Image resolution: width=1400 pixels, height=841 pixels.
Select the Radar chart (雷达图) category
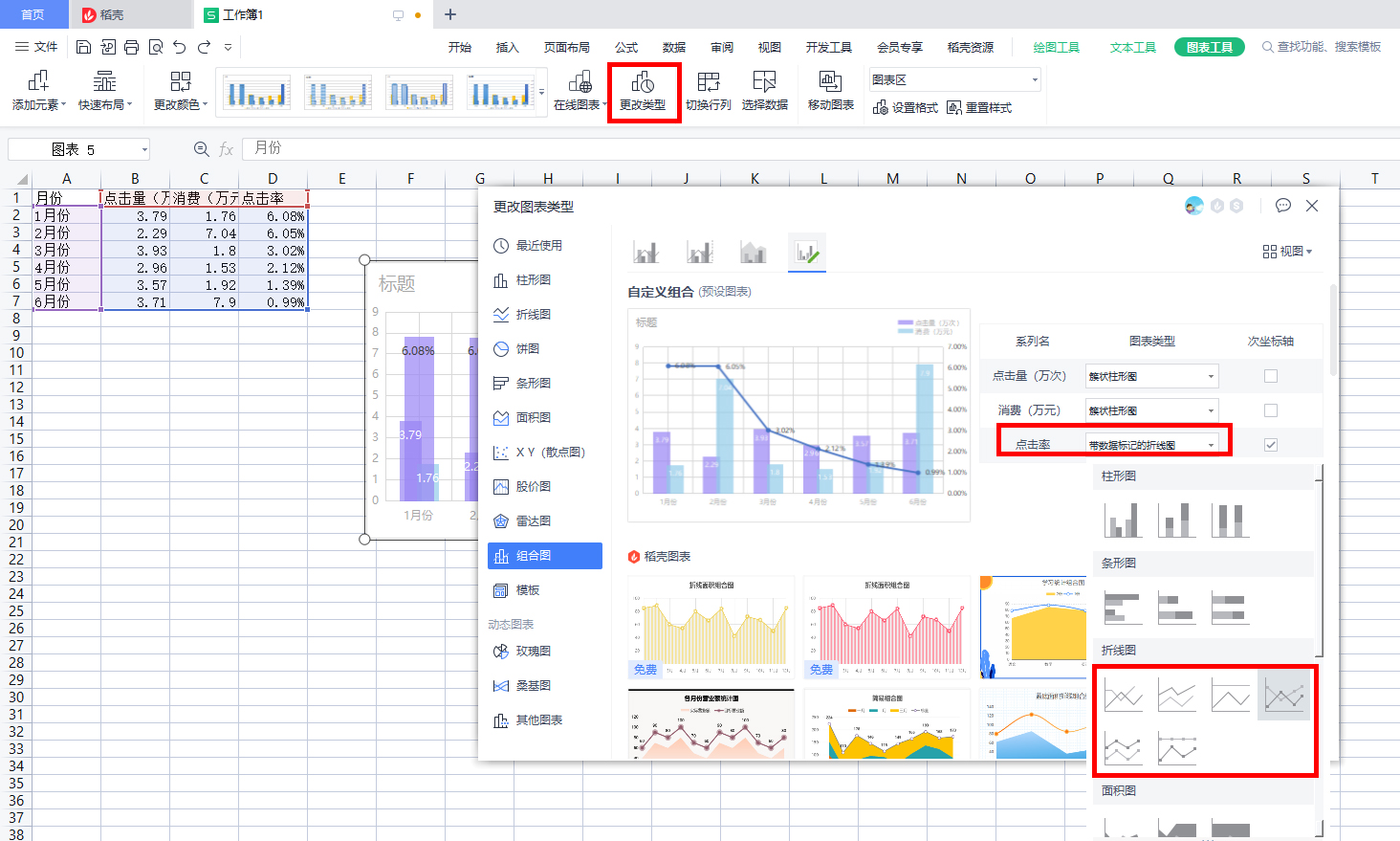click(533, 521)
